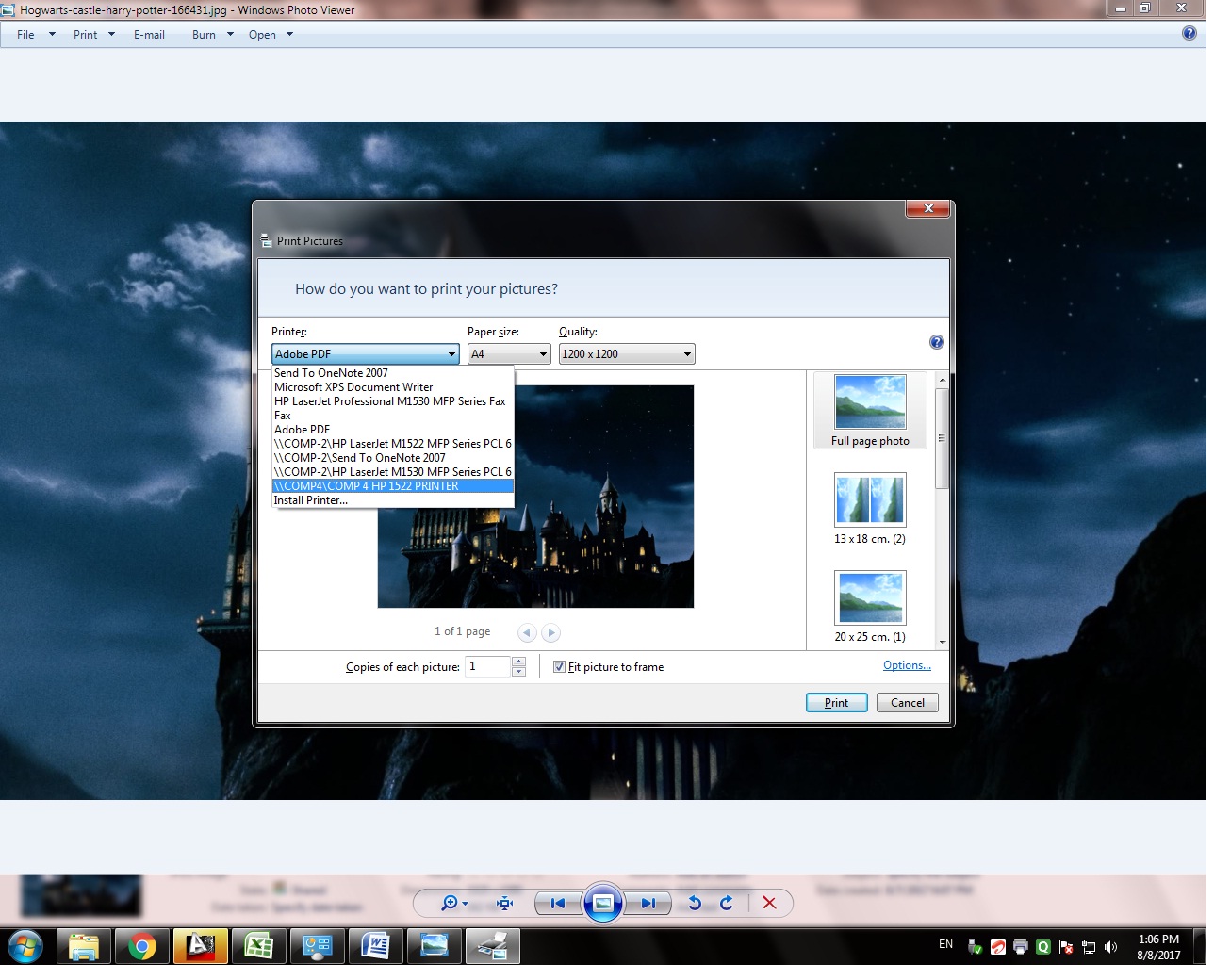The height and width of the screenshot is (980, 1214).
Task: Open the Paper size dropdown
Action: (509, 354)
